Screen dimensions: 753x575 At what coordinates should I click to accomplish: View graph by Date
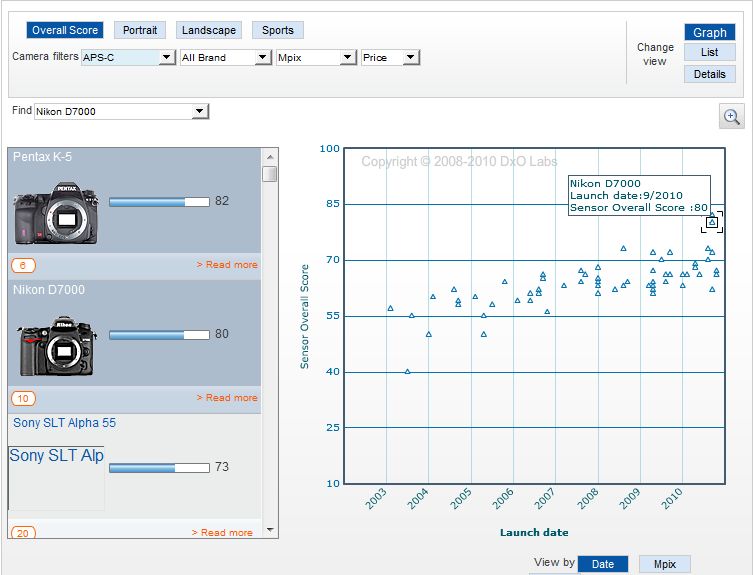[x=603, y=564]
